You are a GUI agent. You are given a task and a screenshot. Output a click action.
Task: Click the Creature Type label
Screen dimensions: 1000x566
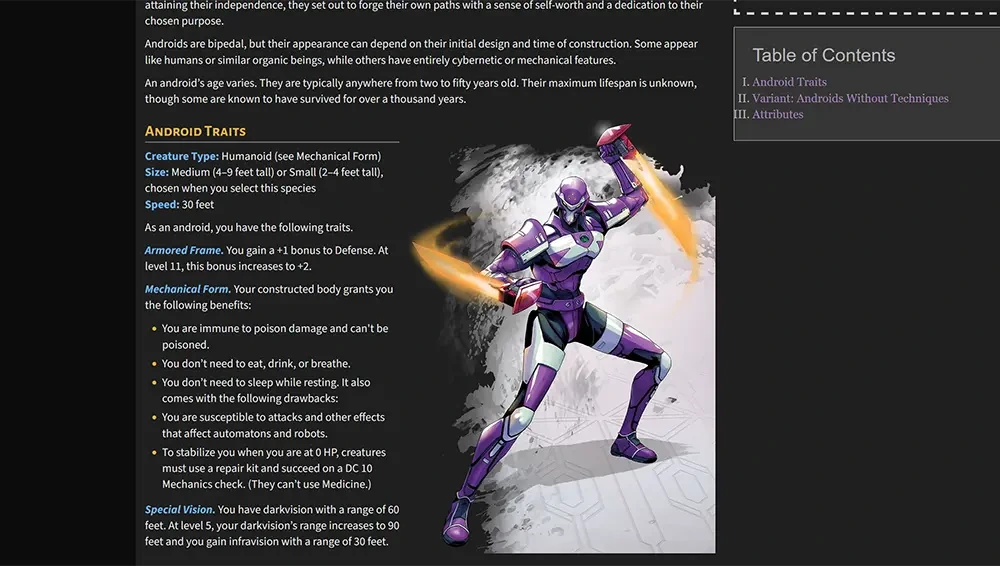coord(182,156)
